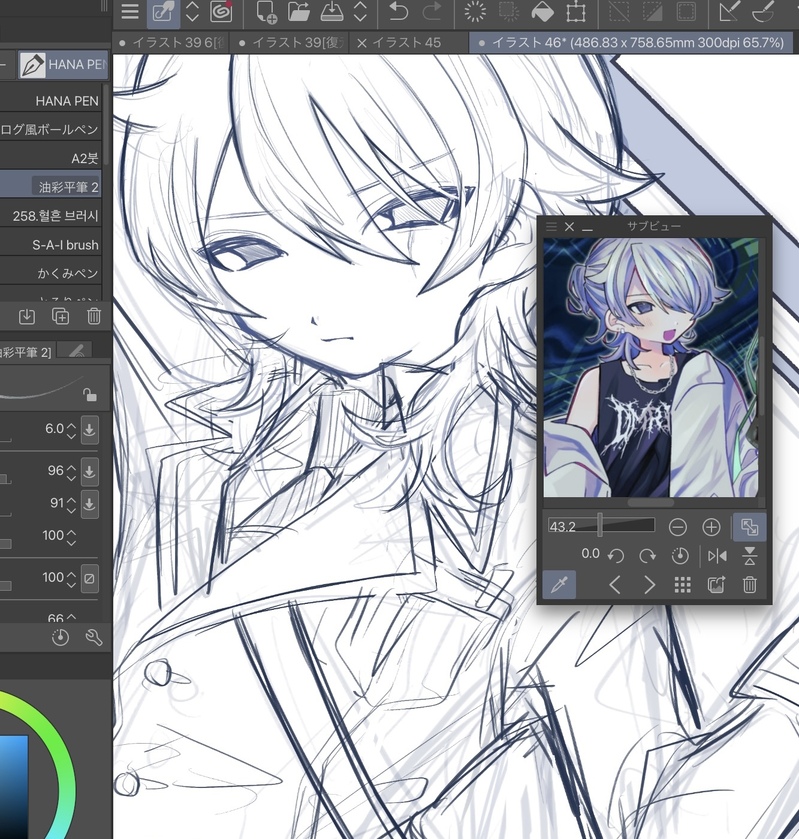Image resolution: width=799 pixels, height=839 pixels.
Task: Activate Scale/Rotate transform icon
Action: (x=576, y=11)
